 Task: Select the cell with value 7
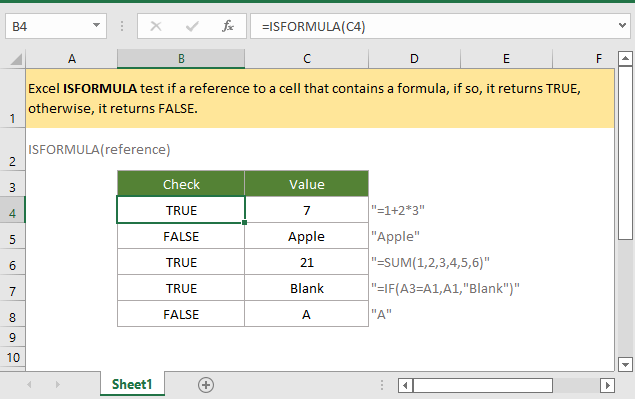click(x=307, y=210)
